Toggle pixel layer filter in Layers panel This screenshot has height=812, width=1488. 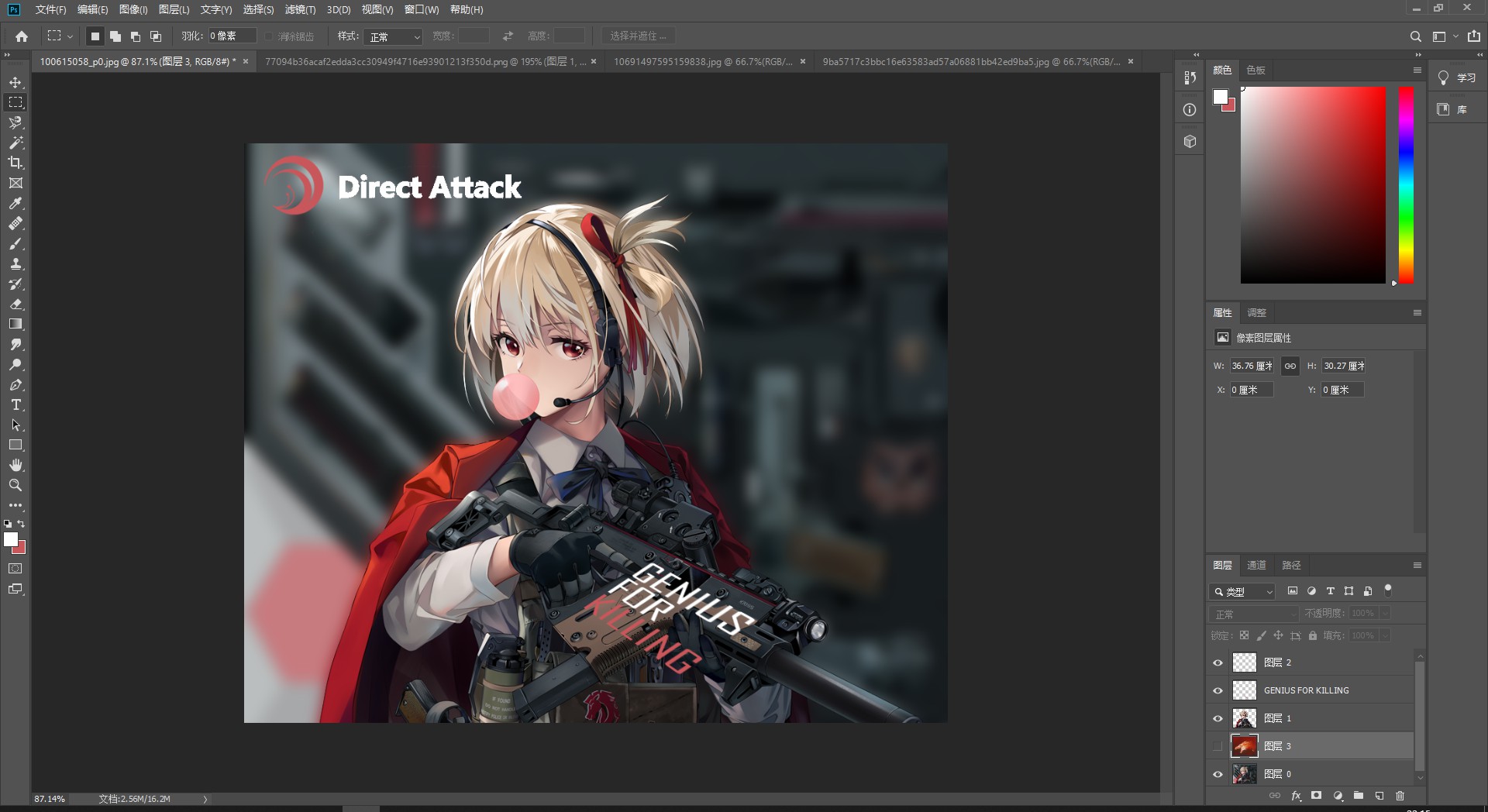[1293, 591]
